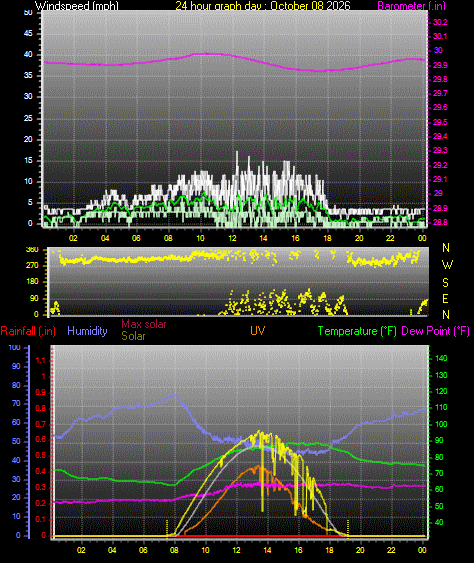Click the E compass direction label

pos(445,299)
